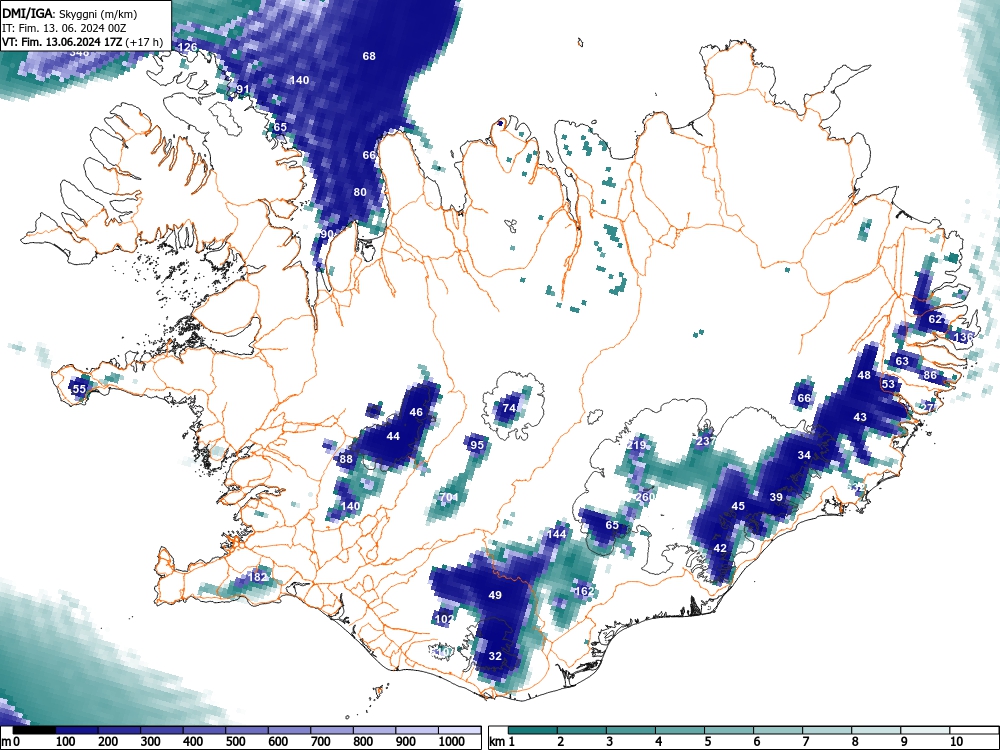Click the map value 95
The width and height of the screenshot is (1000, 750).
(476, 445)
